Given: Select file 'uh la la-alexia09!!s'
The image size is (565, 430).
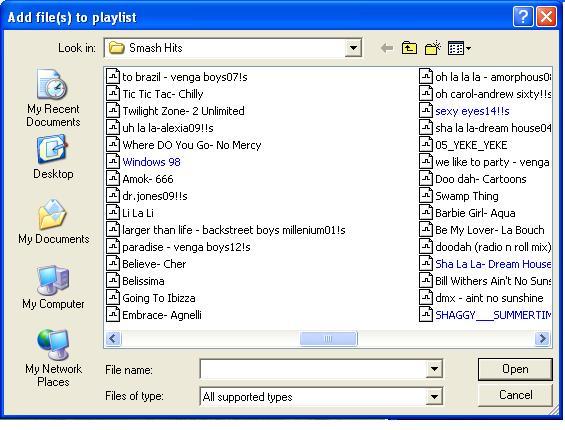Looking at the screenshot, I should [x=160, y=128].
